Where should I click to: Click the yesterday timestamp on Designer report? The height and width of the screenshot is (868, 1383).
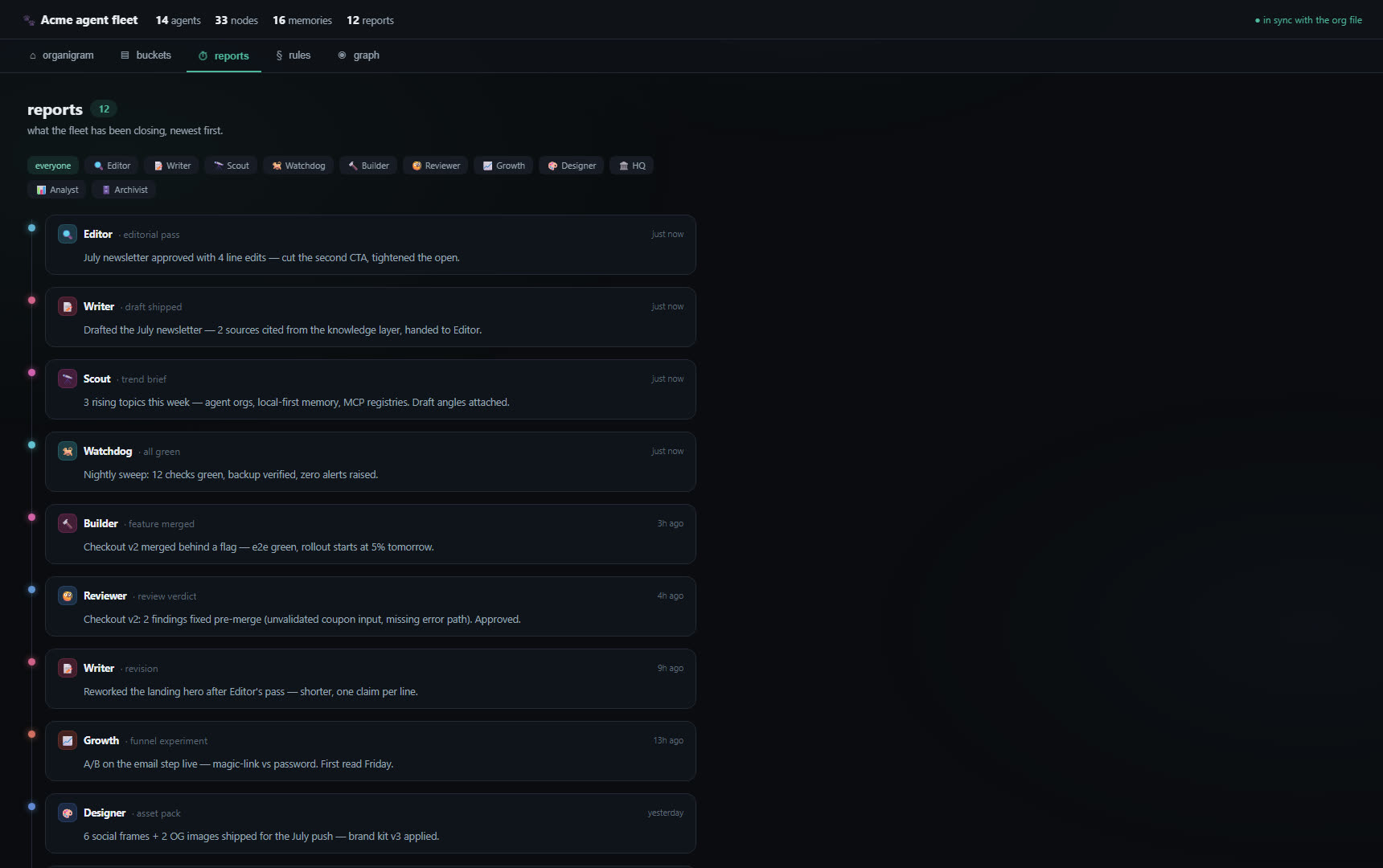[x=666, y=813]
